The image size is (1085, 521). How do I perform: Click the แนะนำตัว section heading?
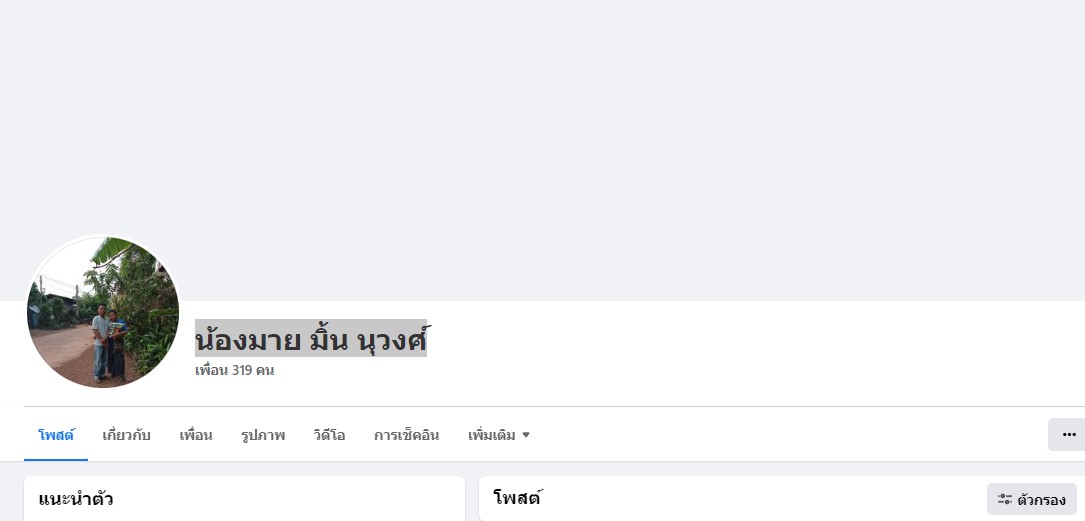click(75, 499)
